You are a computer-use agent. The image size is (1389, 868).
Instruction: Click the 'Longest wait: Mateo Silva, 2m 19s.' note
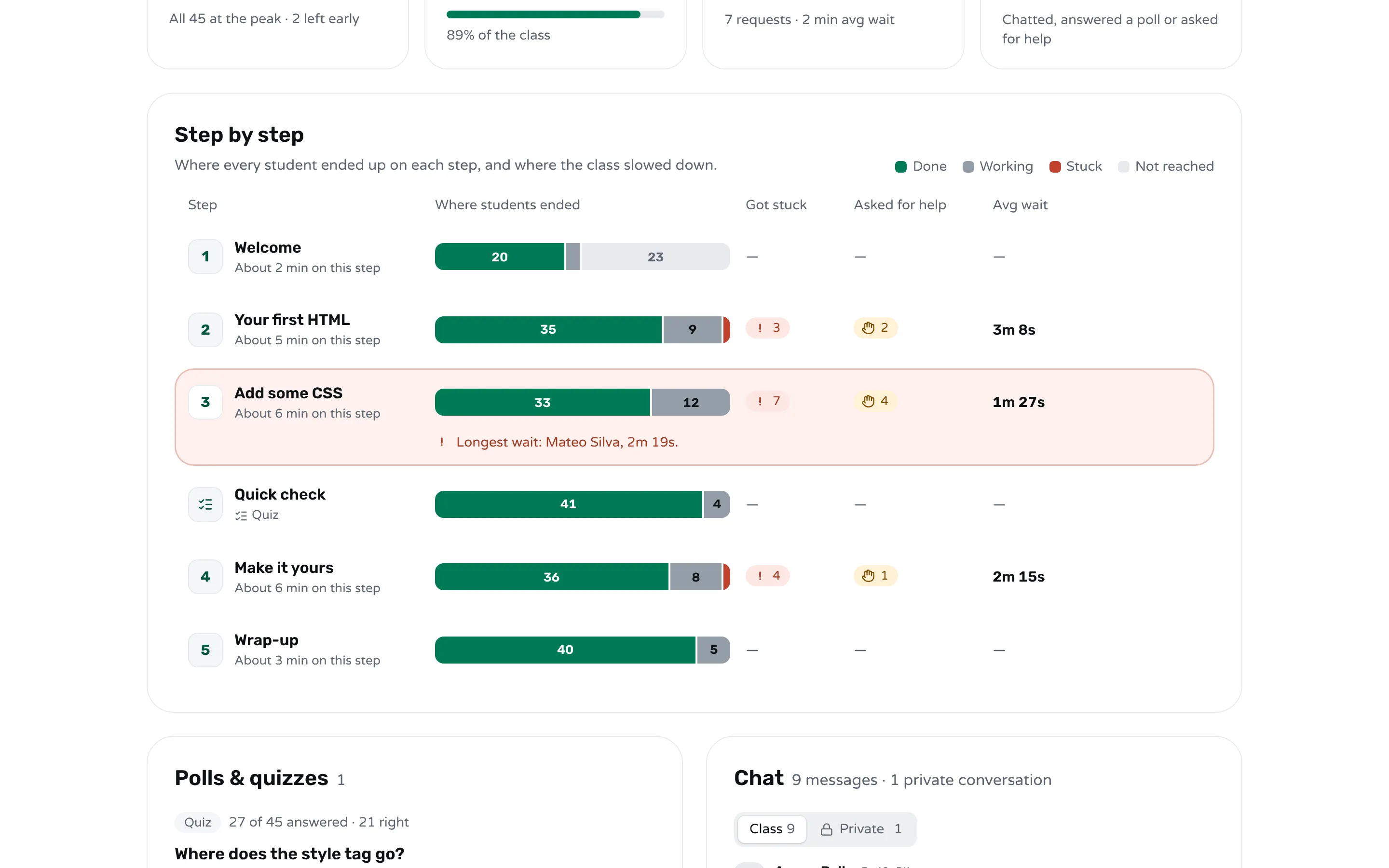(567, 442)
